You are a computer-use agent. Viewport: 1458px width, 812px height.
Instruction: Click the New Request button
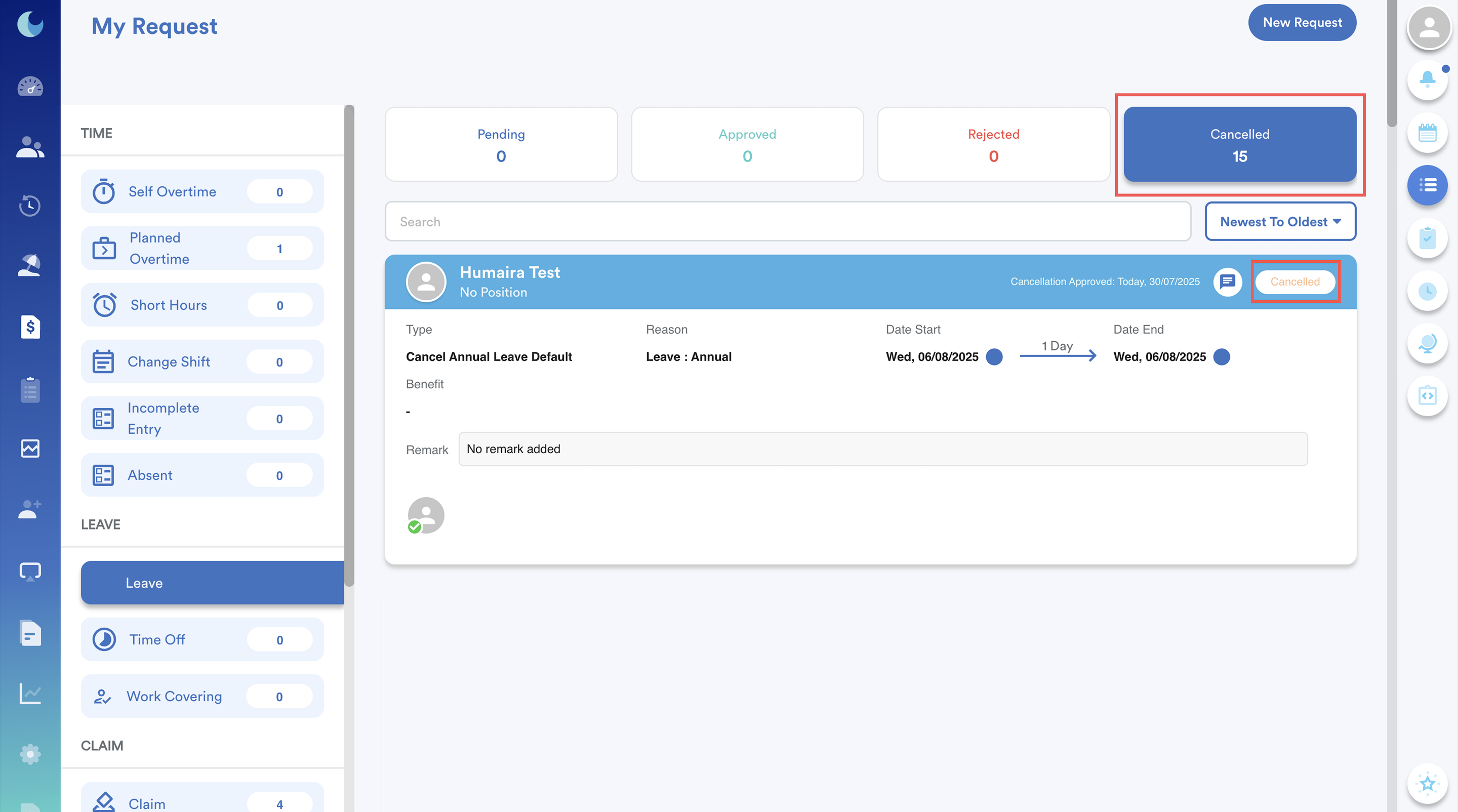1302,23
